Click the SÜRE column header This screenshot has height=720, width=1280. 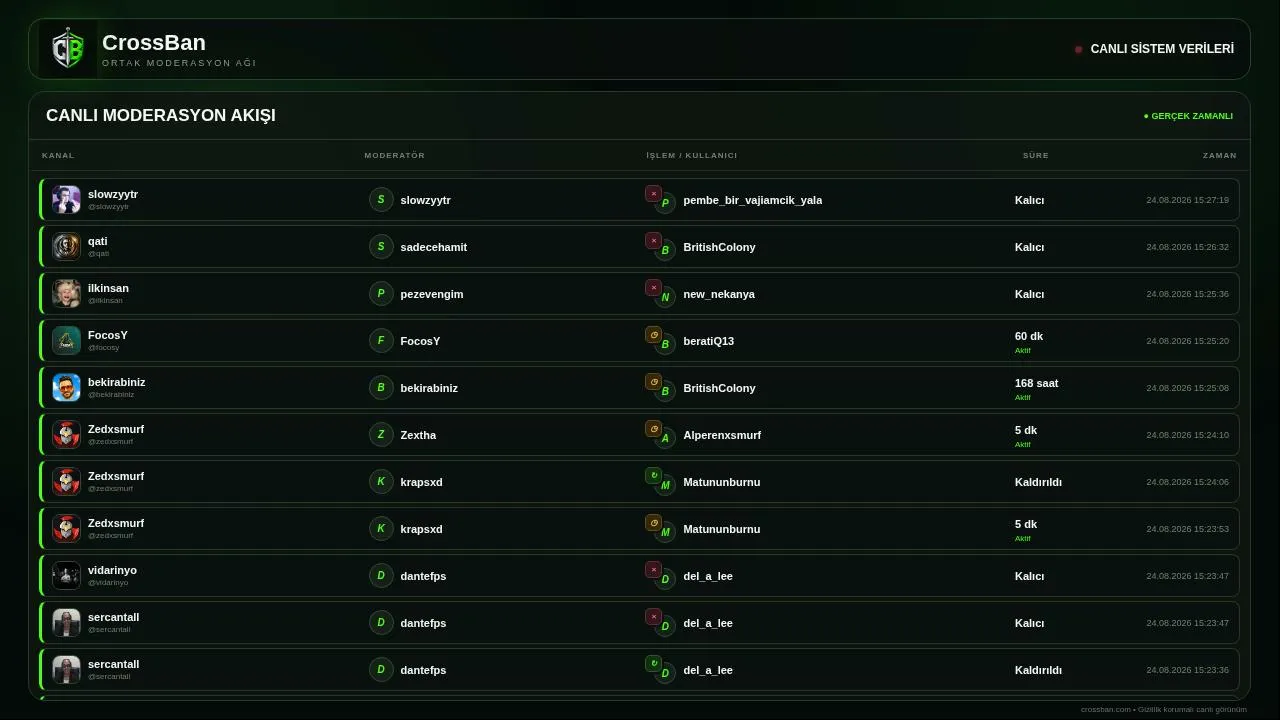(1036, 155)
